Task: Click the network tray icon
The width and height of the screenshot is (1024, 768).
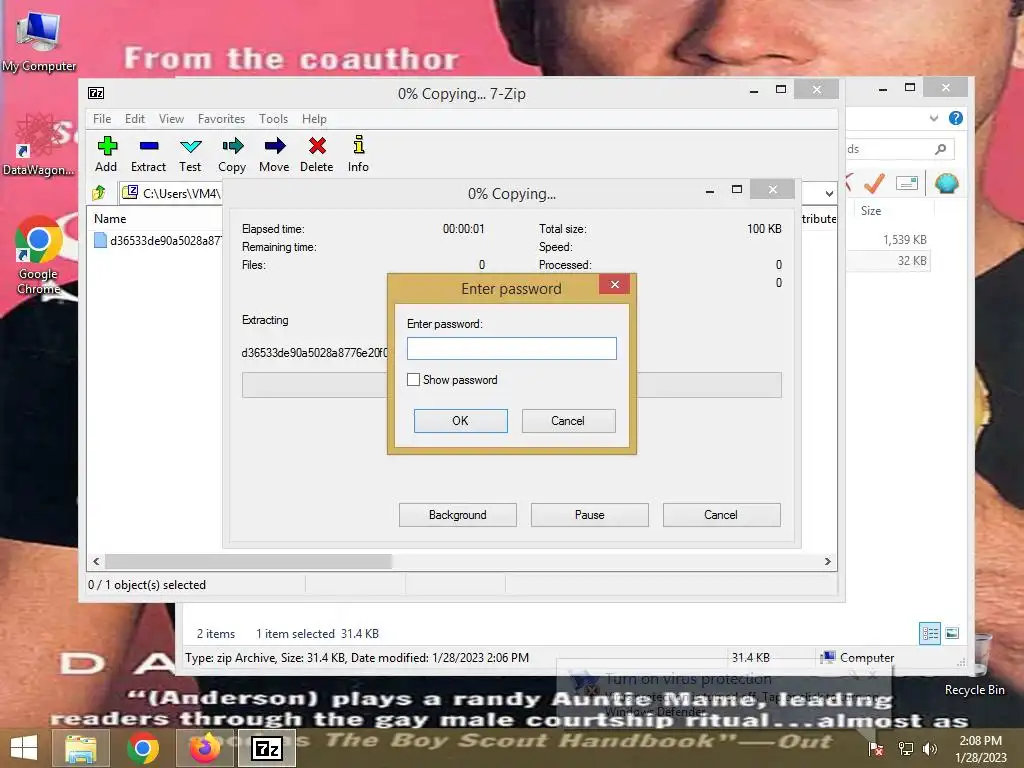Action: coord(906,748)
